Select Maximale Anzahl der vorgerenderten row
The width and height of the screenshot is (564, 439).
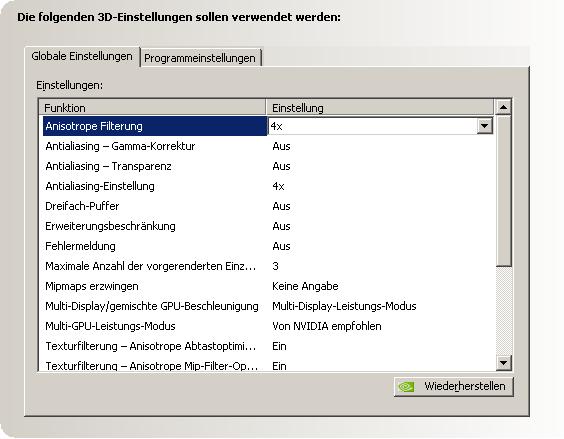[268, 266]
